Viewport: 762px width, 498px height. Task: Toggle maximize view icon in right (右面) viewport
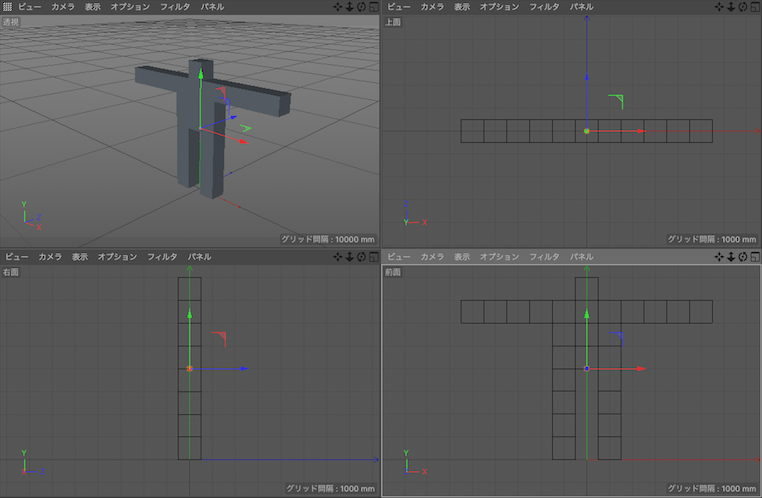(373, 257)
